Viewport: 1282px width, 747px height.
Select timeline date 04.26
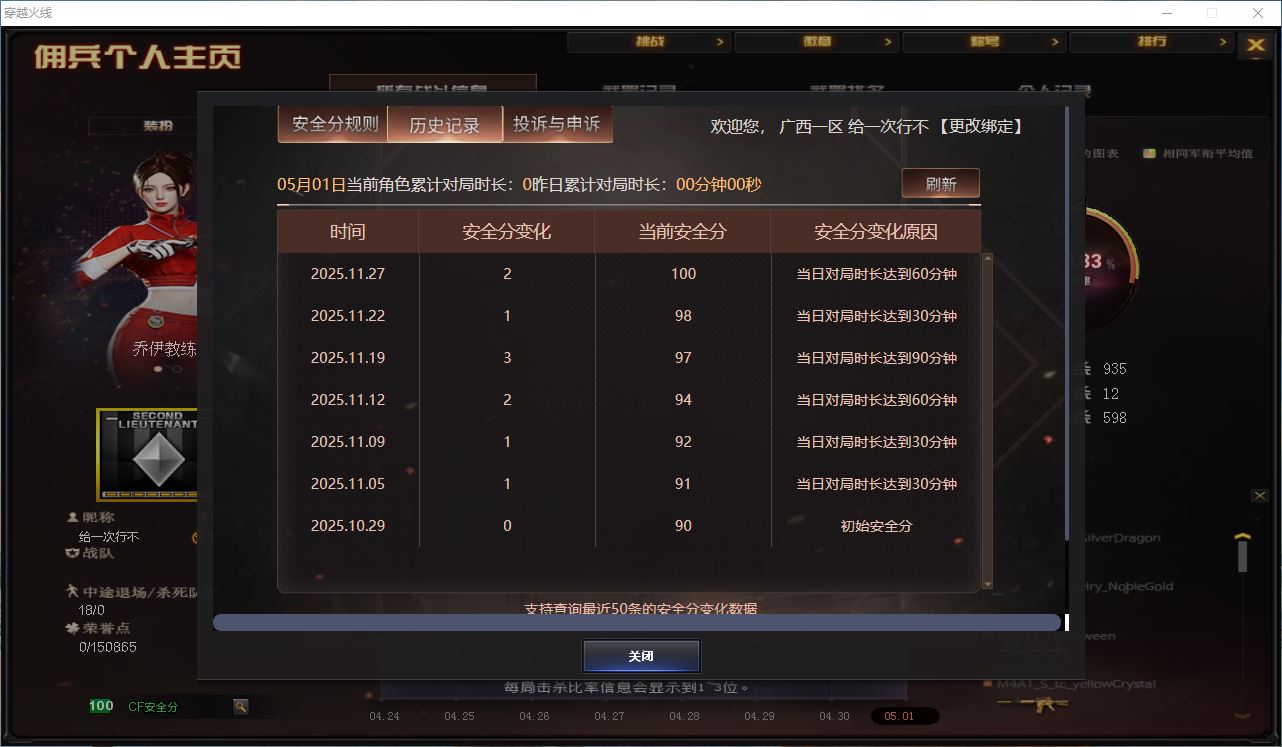point(534,716)
